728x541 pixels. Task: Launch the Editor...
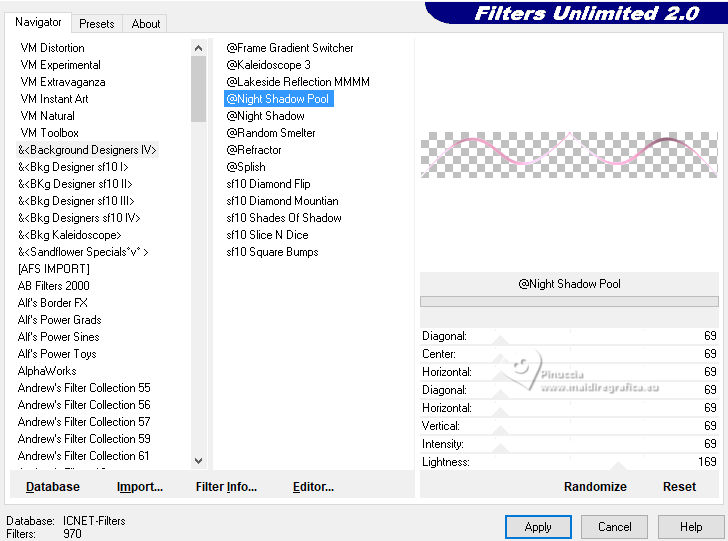pyautogui.click(x=313, y=487)
